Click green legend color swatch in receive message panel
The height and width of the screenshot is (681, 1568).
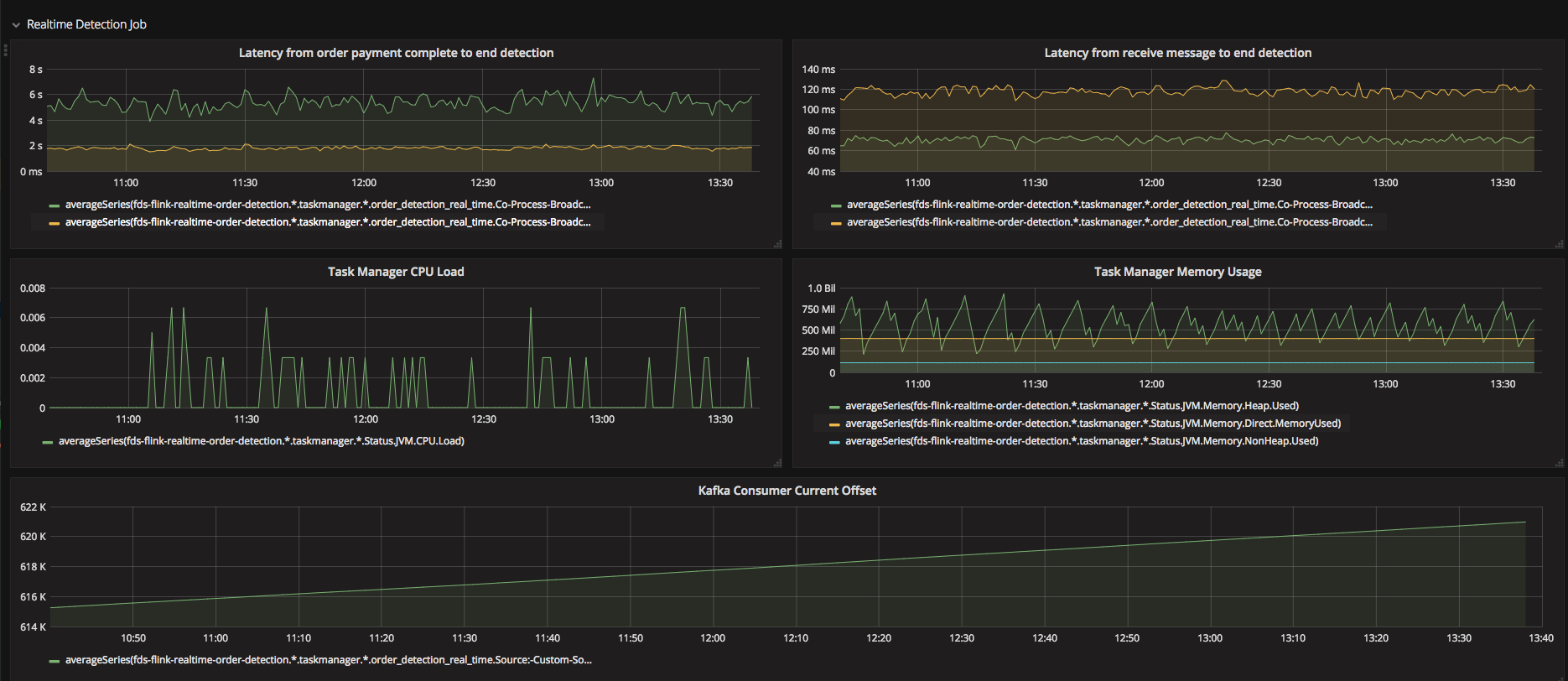836,205
